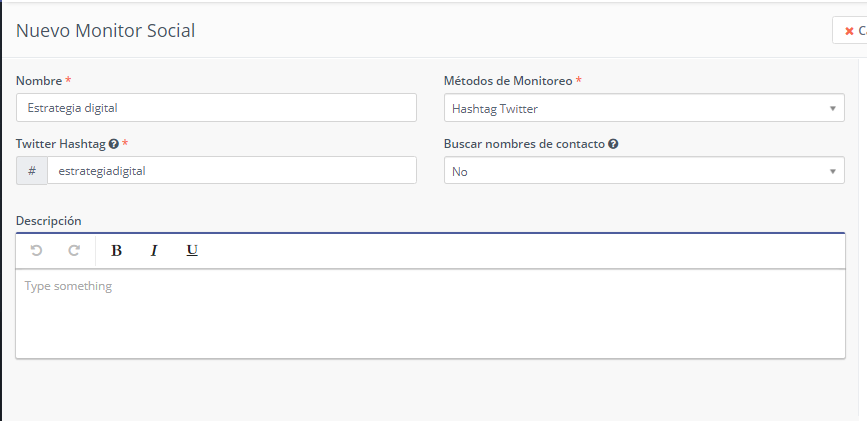
Task: Click the hashtag field containing 'estrategiadigital'
Action: pyautogui.click(x=231, y=171)
